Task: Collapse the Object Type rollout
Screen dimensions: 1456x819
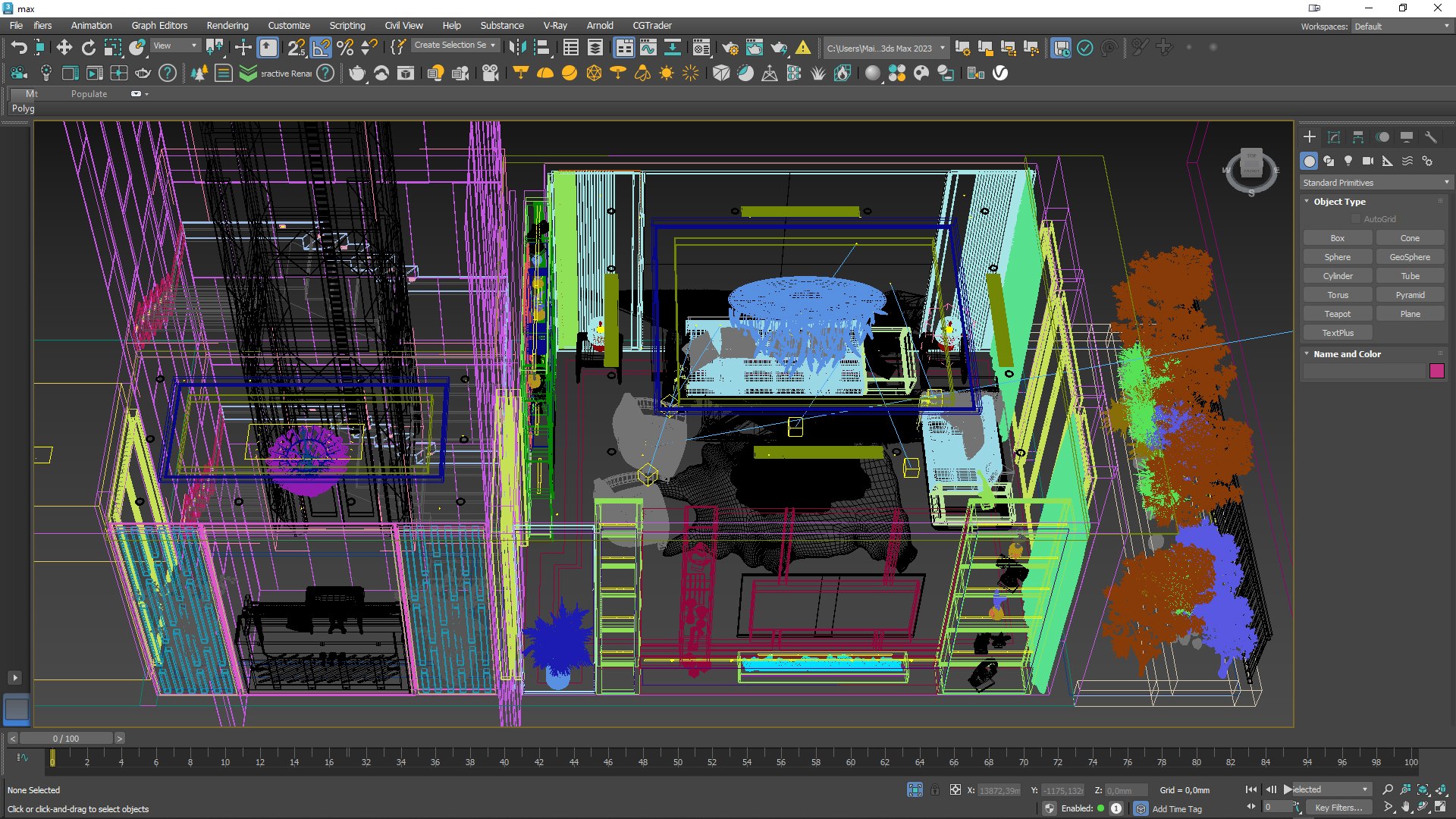Action: (1339, 202)
